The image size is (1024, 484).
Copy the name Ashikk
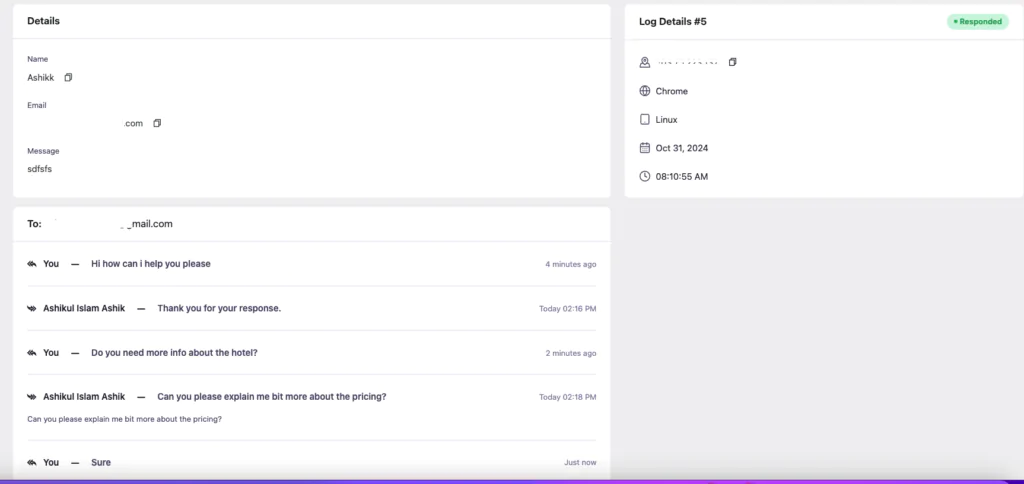(x=68, y=78)
